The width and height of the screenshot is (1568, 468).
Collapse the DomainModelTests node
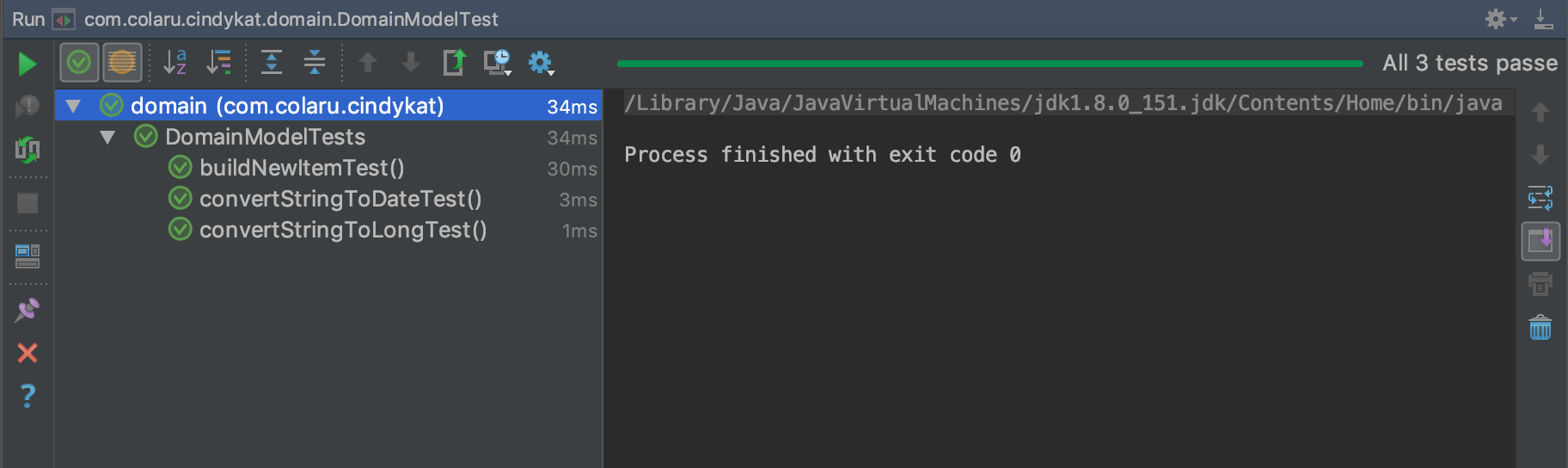[107, 138]
